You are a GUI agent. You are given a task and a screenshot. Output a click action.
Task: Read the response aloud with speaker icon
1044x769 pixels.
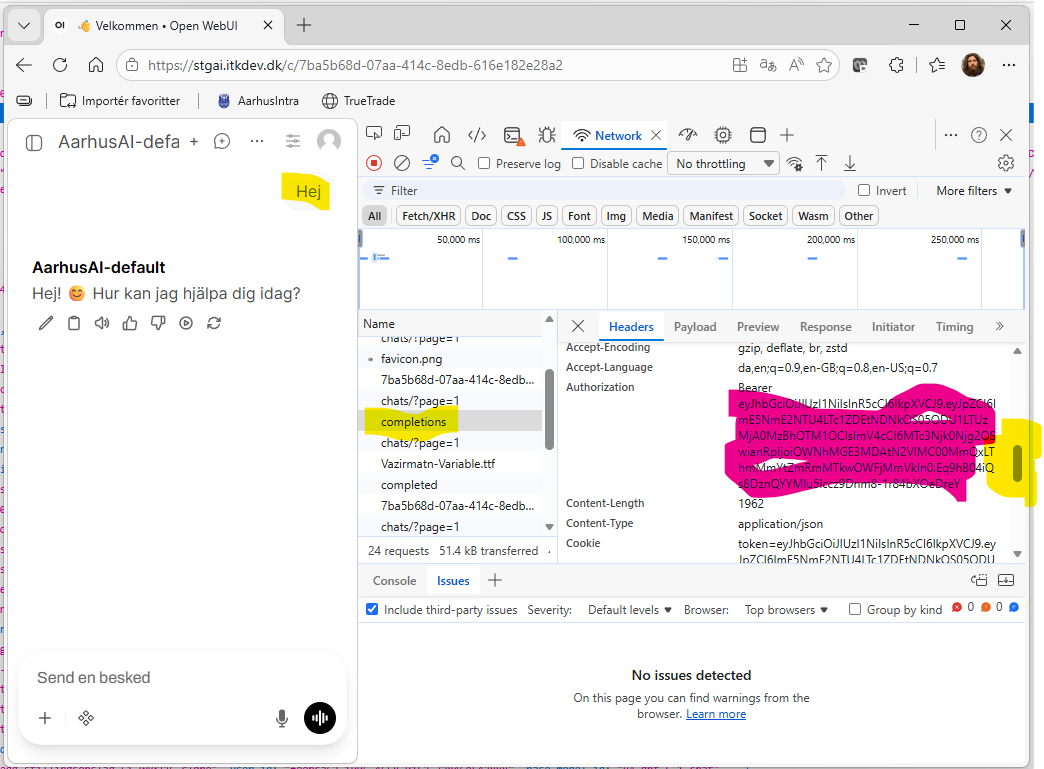[x=102, y=323]
